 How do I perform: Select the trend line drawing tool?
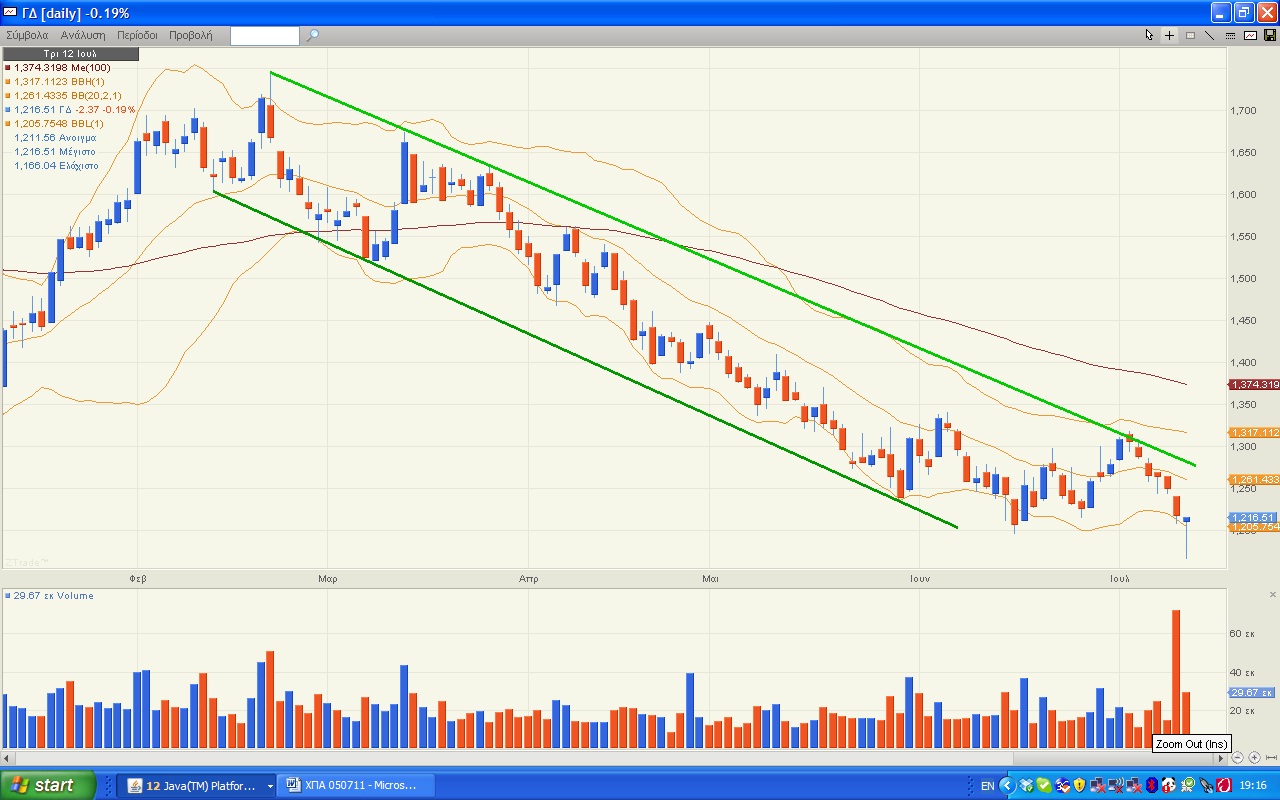click(x=1209, y=35)
